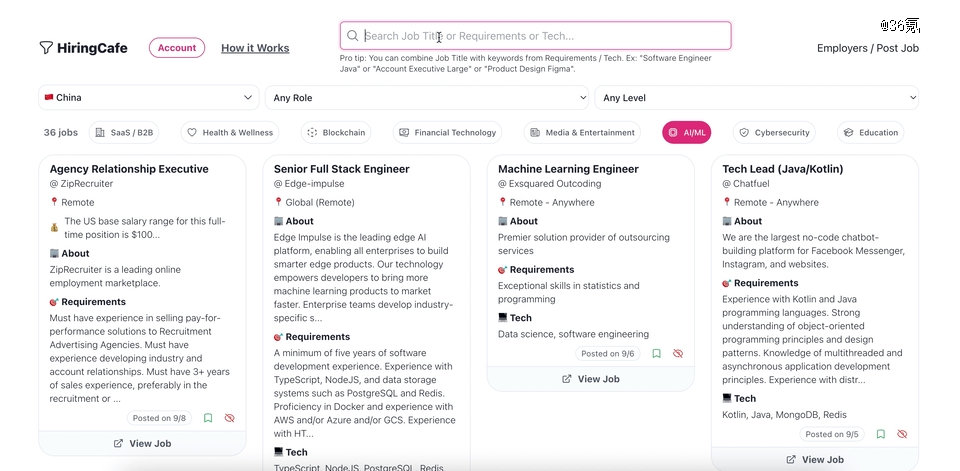This screenshot has width=960, height=471.
Task: Hide the Agency Relationship Executive job listing
Action: pyautogui.click(x=230, y=418)
